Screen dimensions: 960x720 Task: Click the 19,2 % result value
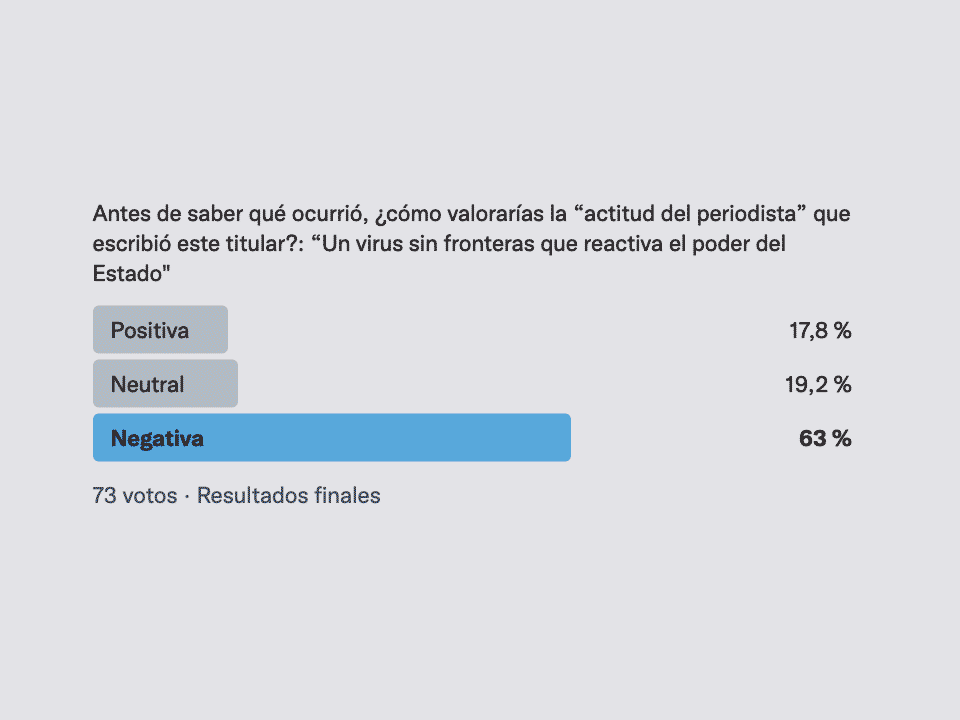818,384
